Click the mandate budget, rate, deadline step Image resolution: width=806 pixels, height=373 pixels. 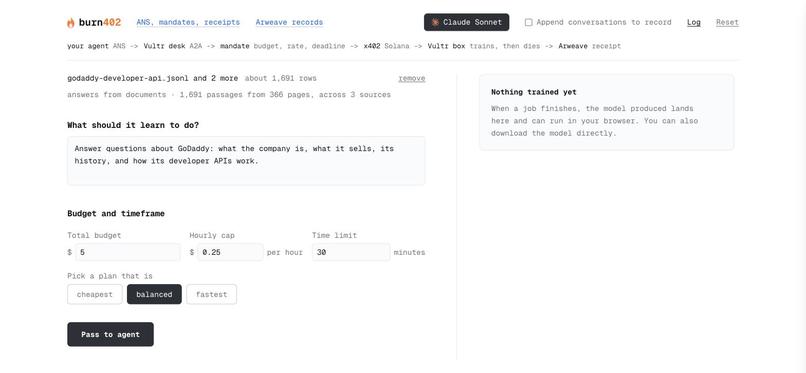(283, 46)
